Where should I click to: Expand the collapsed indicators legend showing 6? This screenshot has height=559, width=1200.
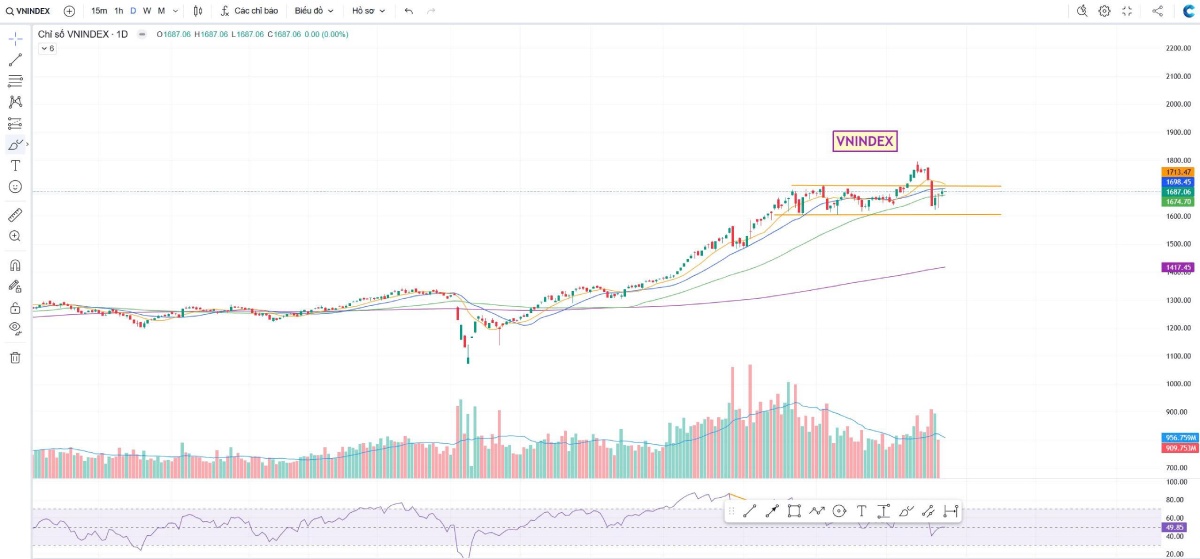(x=47, y=48)
